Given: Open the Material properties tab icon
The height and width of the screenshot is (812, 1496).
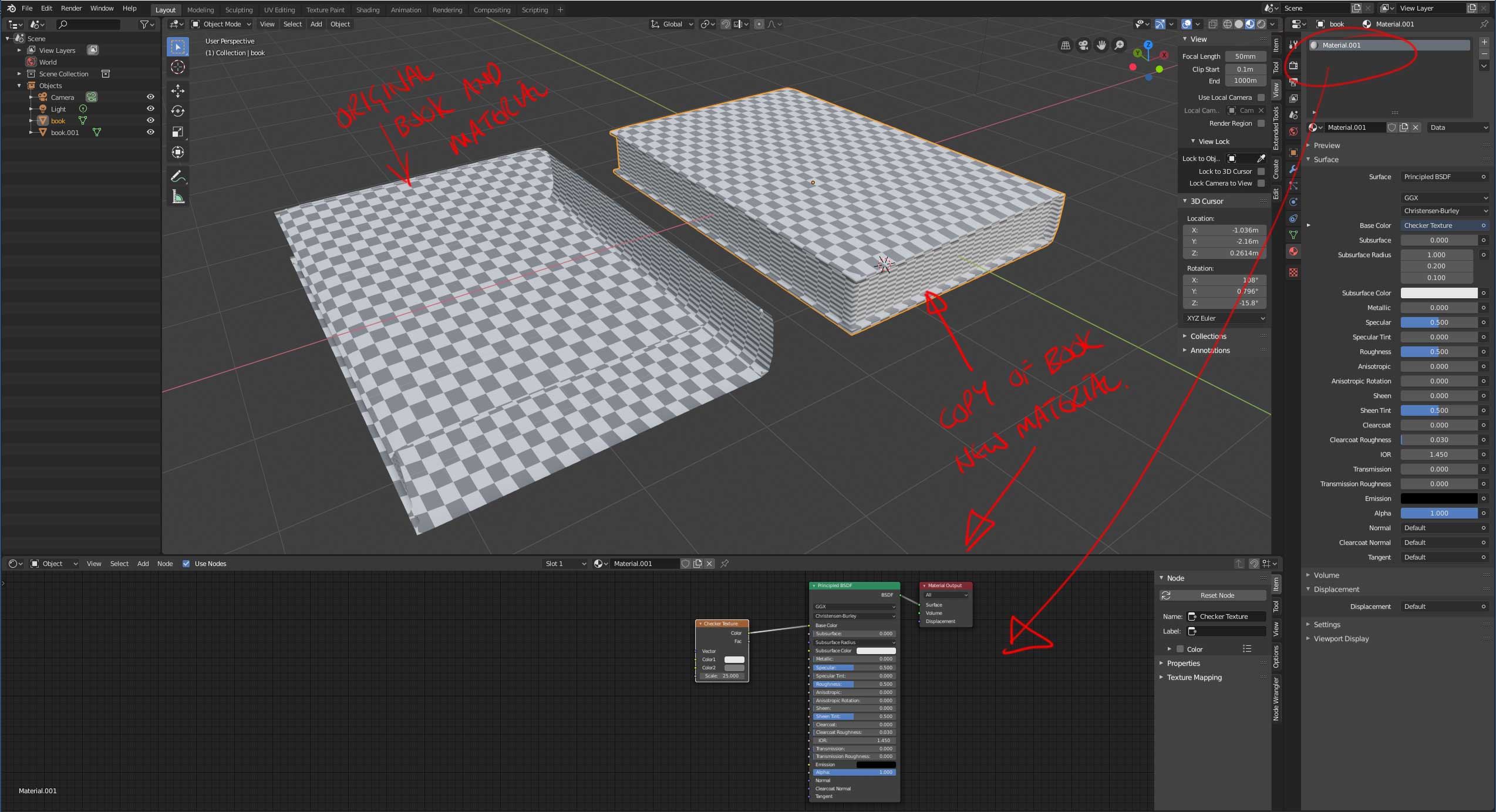Looking at the screenshot, I should pyautogui.click(x=1293, y=251).
